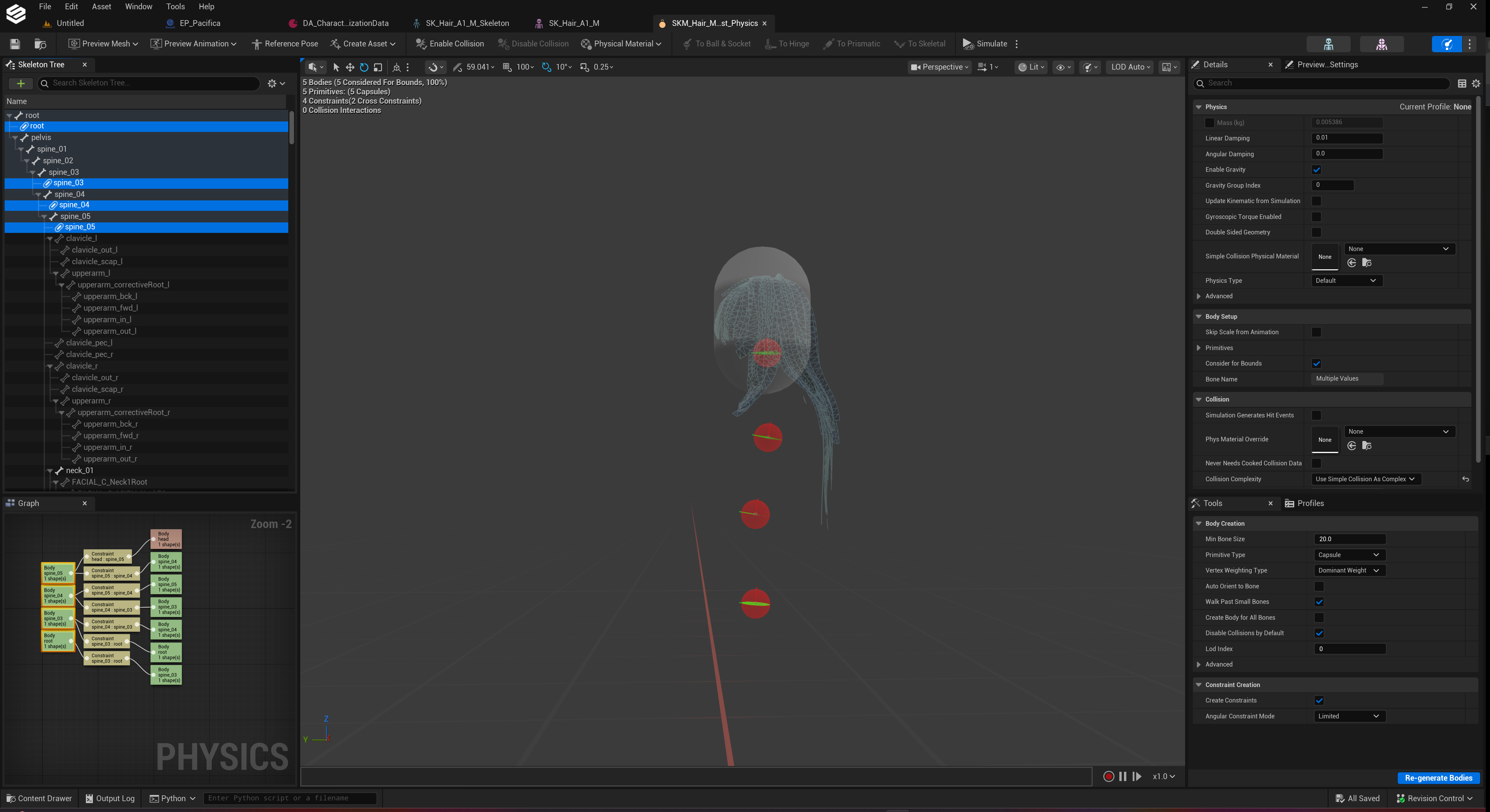Enable Update Kinematic from Simulation checkbox

tap(1317, 201)
